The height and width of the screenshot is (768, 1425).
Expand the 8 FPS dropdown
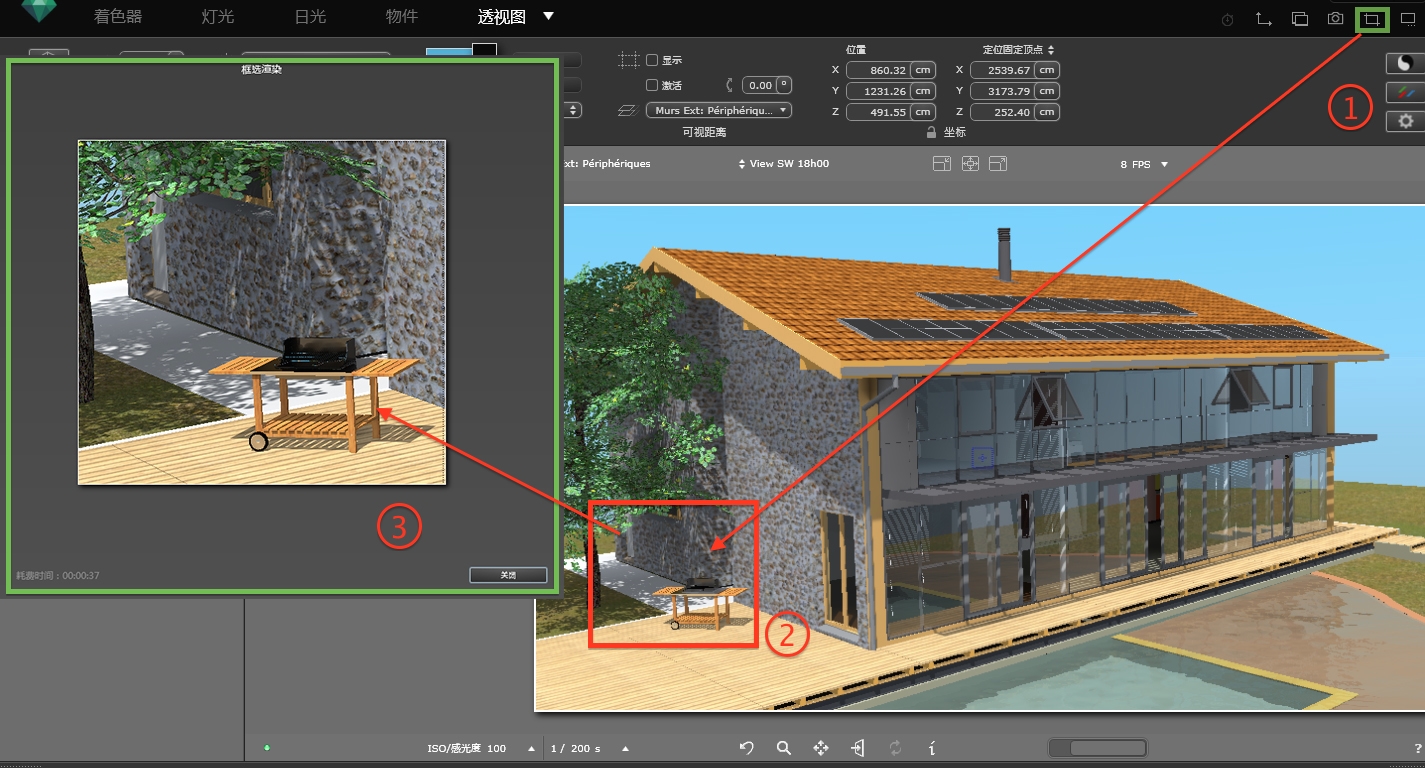pos(1144,164)
